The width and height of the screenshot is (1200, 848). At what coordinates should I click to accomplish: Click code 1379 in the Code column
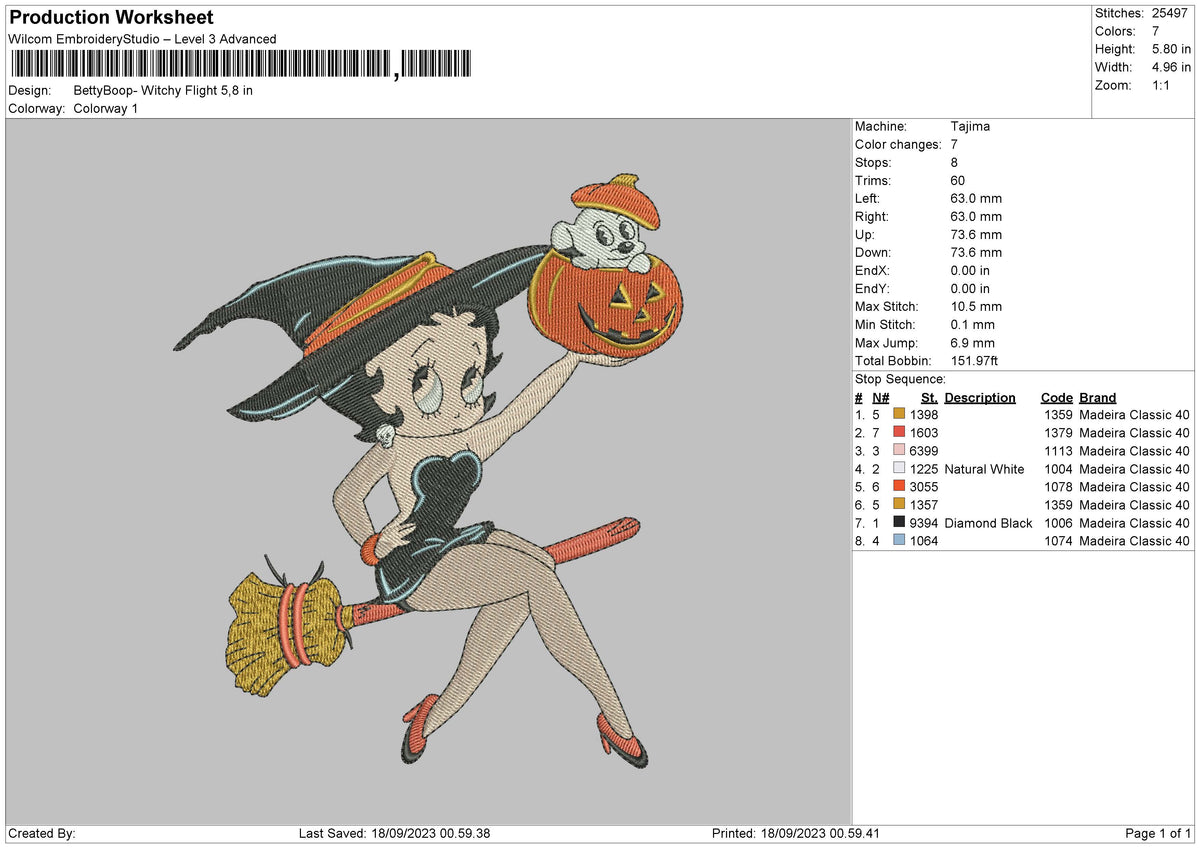click(1059, 432)
